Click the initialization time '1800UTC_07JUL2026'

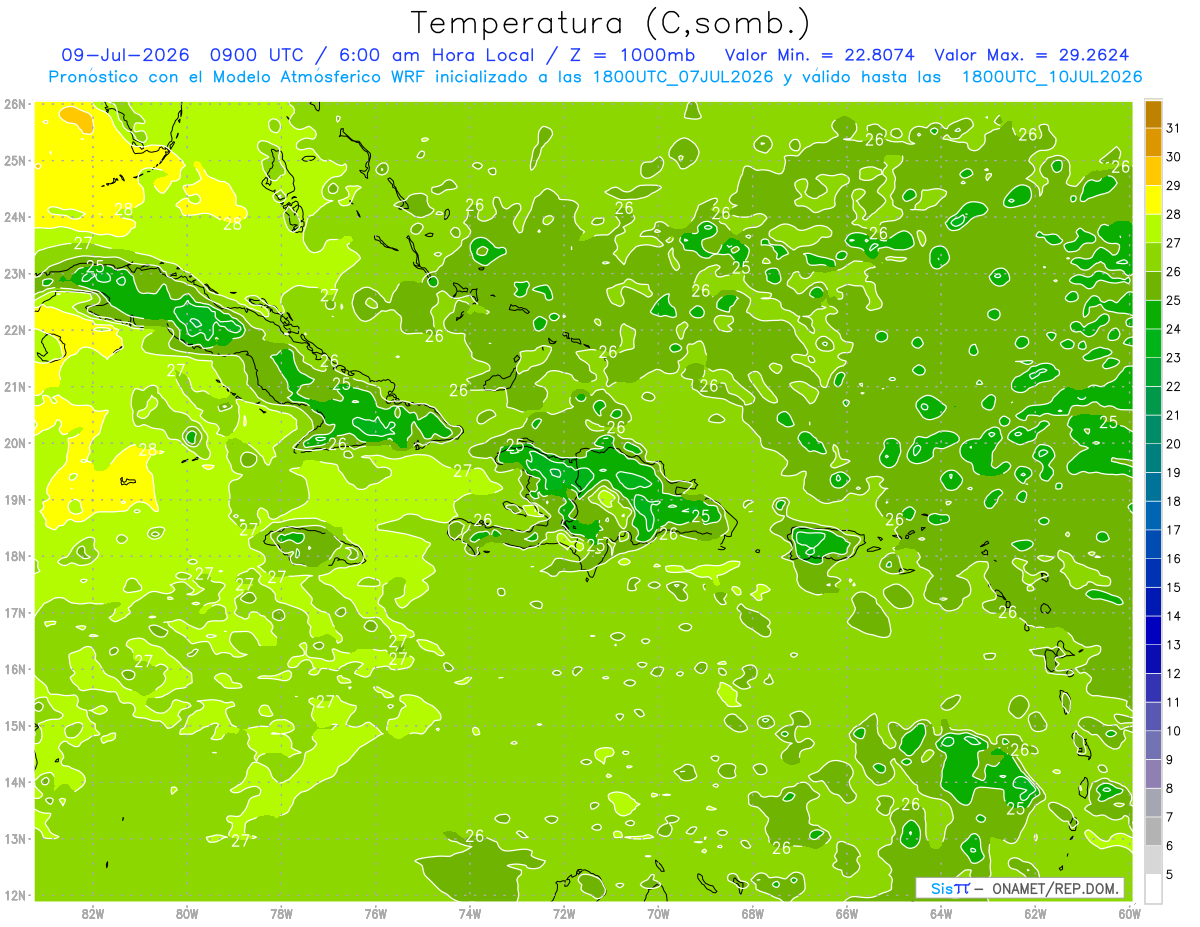click(682, 76)
